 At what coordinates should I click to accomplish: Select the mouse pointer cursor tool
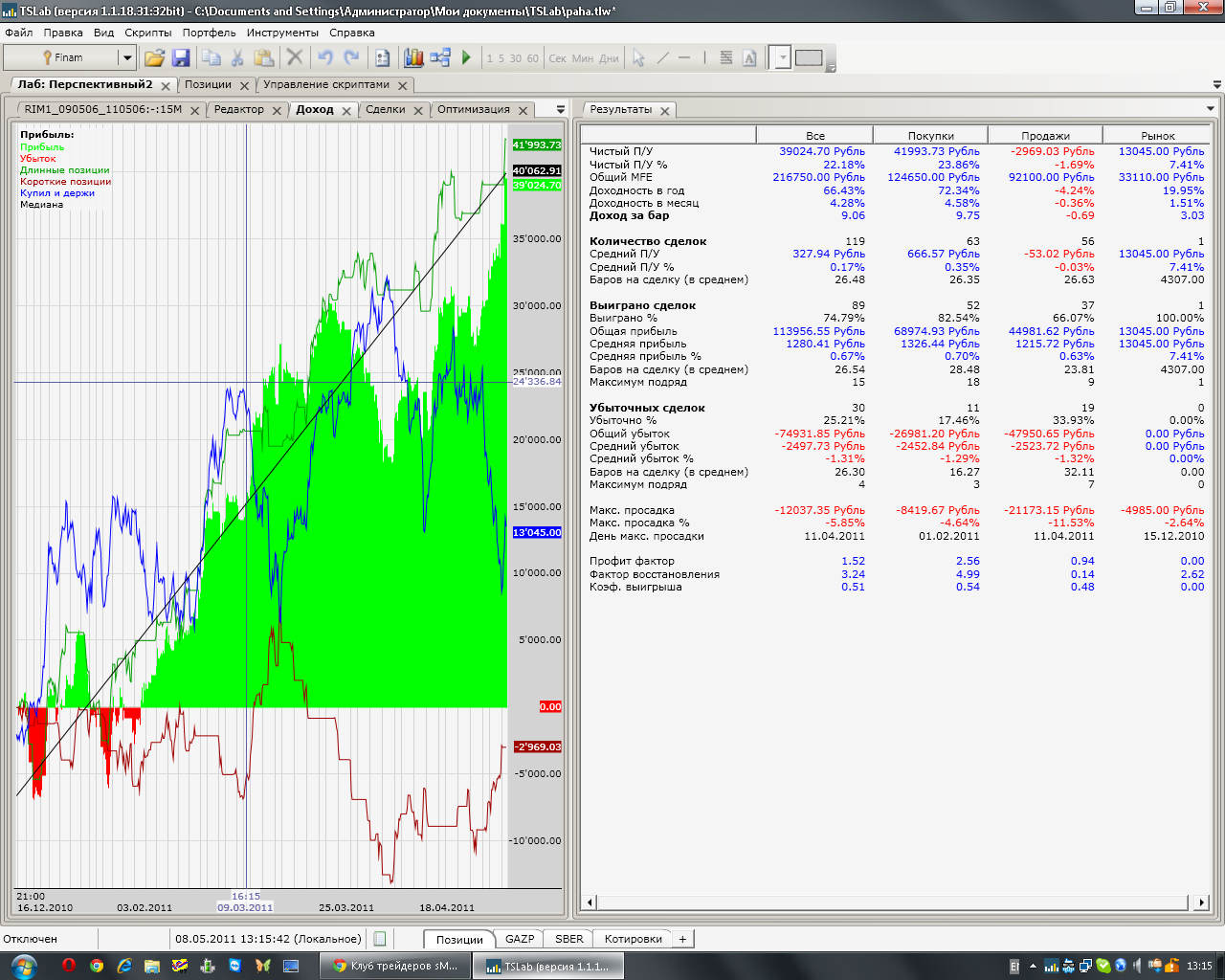(x=638, y=58)
